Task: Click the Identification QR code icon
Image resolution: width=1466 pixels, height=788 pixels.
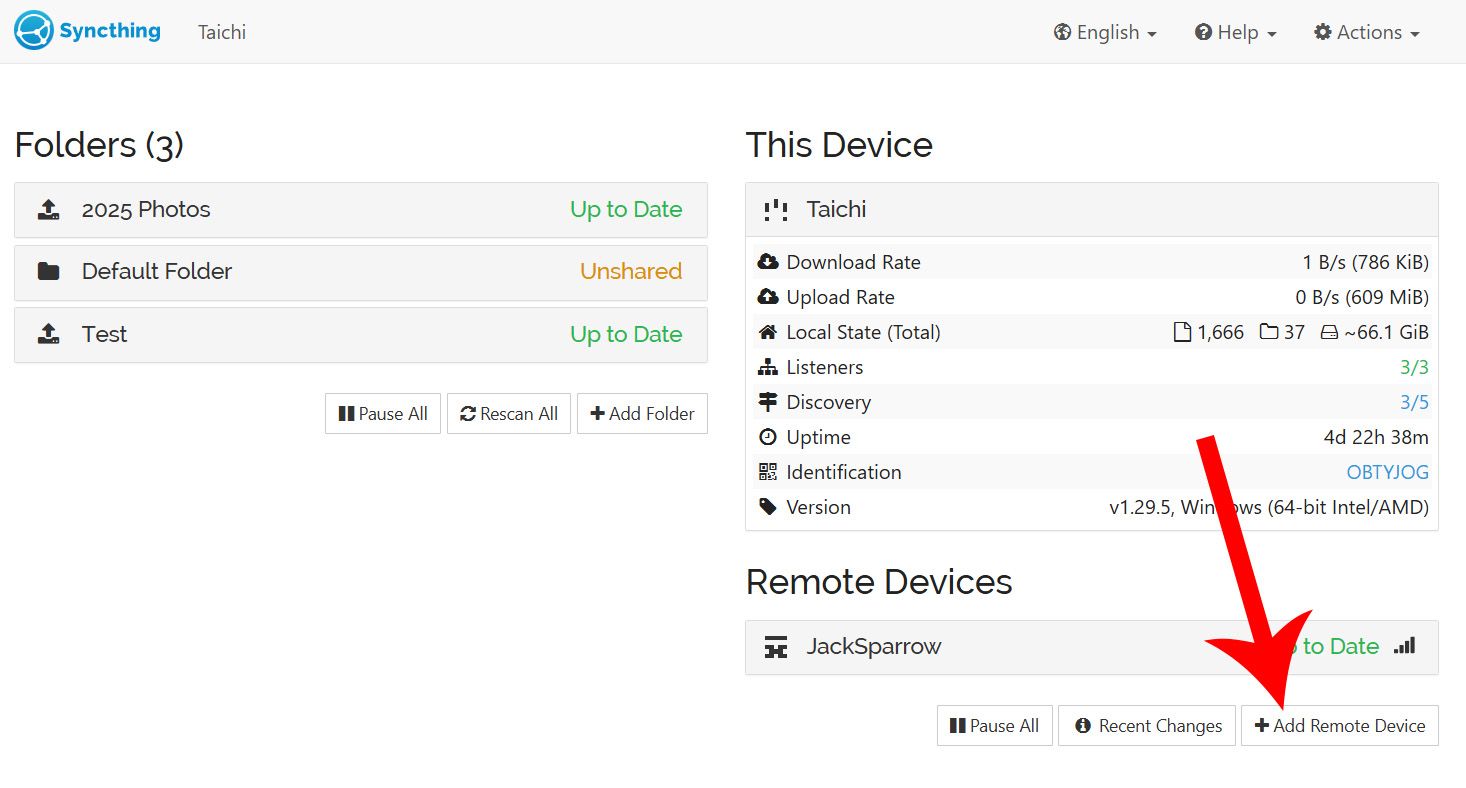Action: tap(768, 472)
